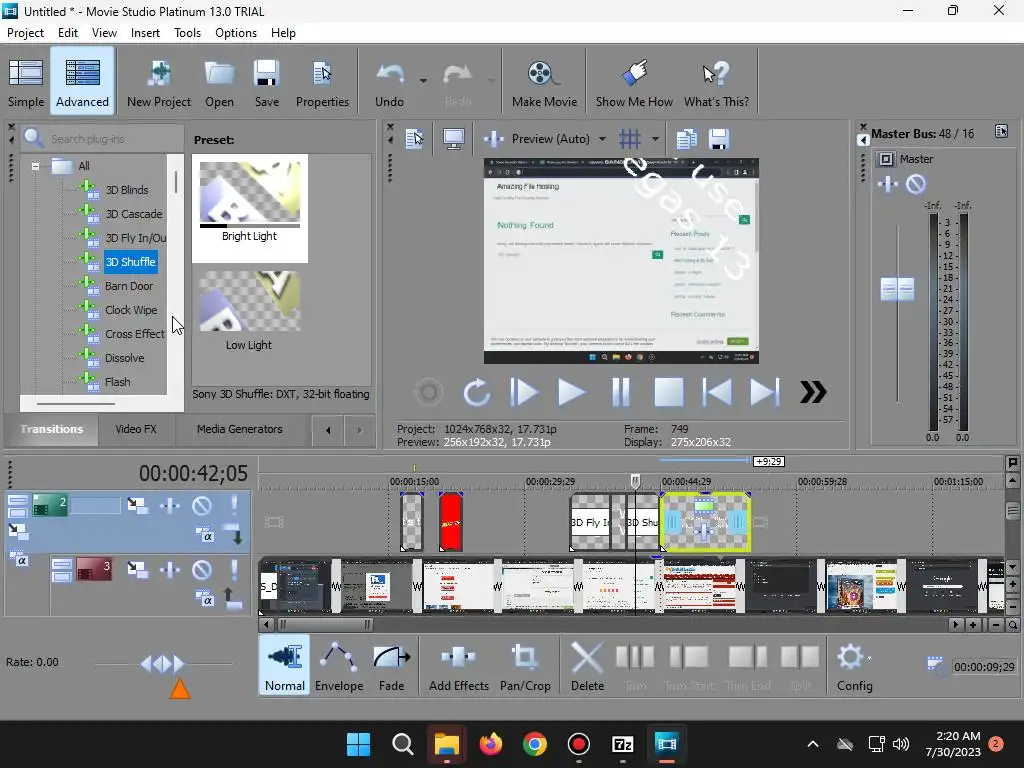Save preview snapshot to file
The image size is (1024, 768).
click(718, 138)
